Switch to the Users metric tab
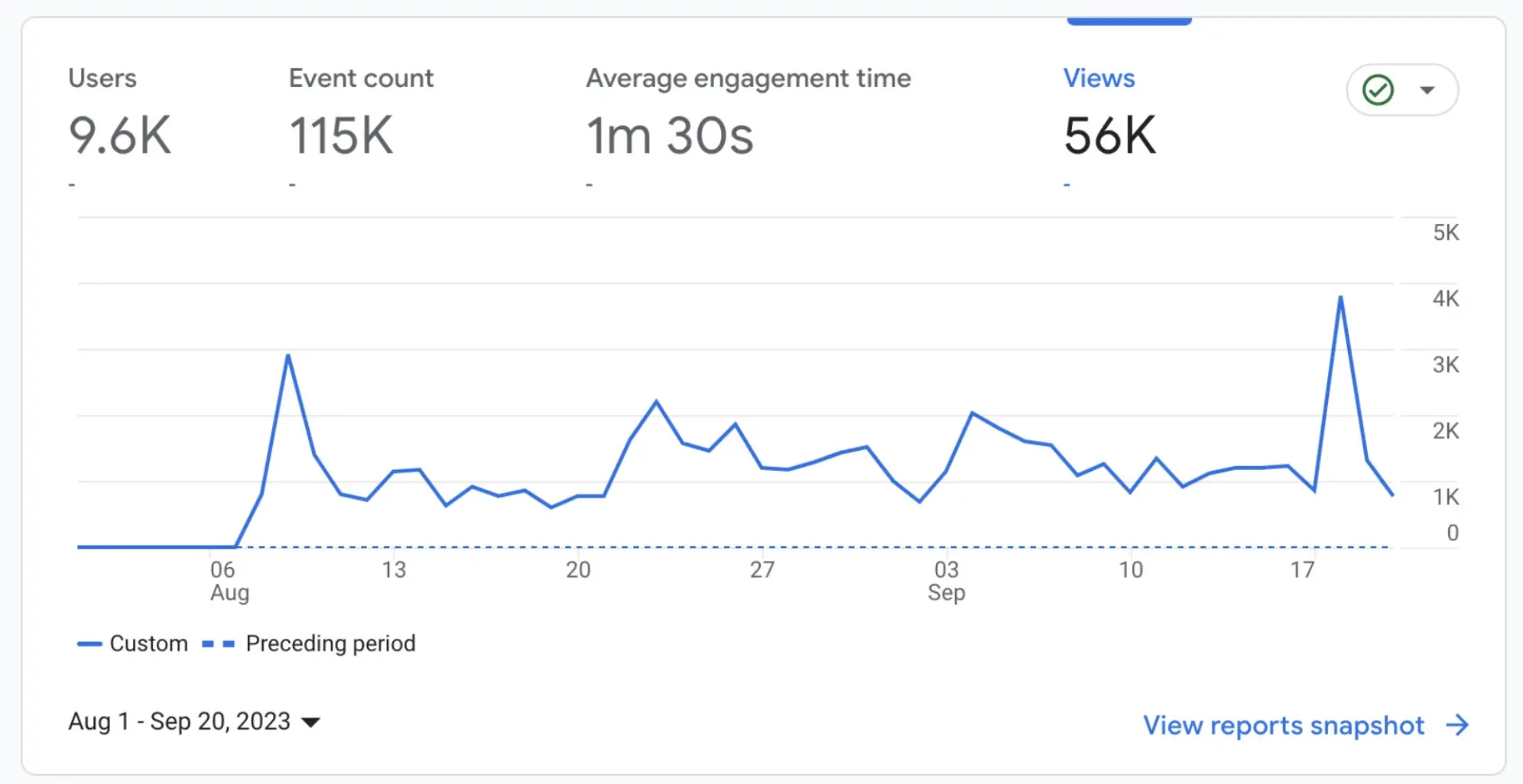The image size is (1523, 784). click(102, 79)
